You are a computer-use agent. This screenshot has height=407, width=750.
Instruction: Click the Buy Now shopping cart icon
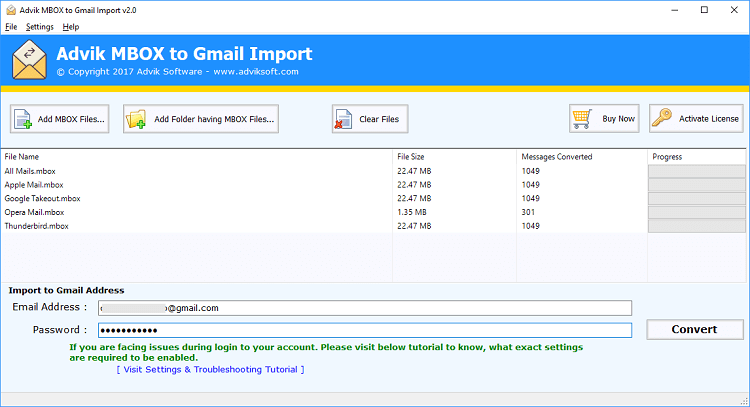(x=582, y=119)
